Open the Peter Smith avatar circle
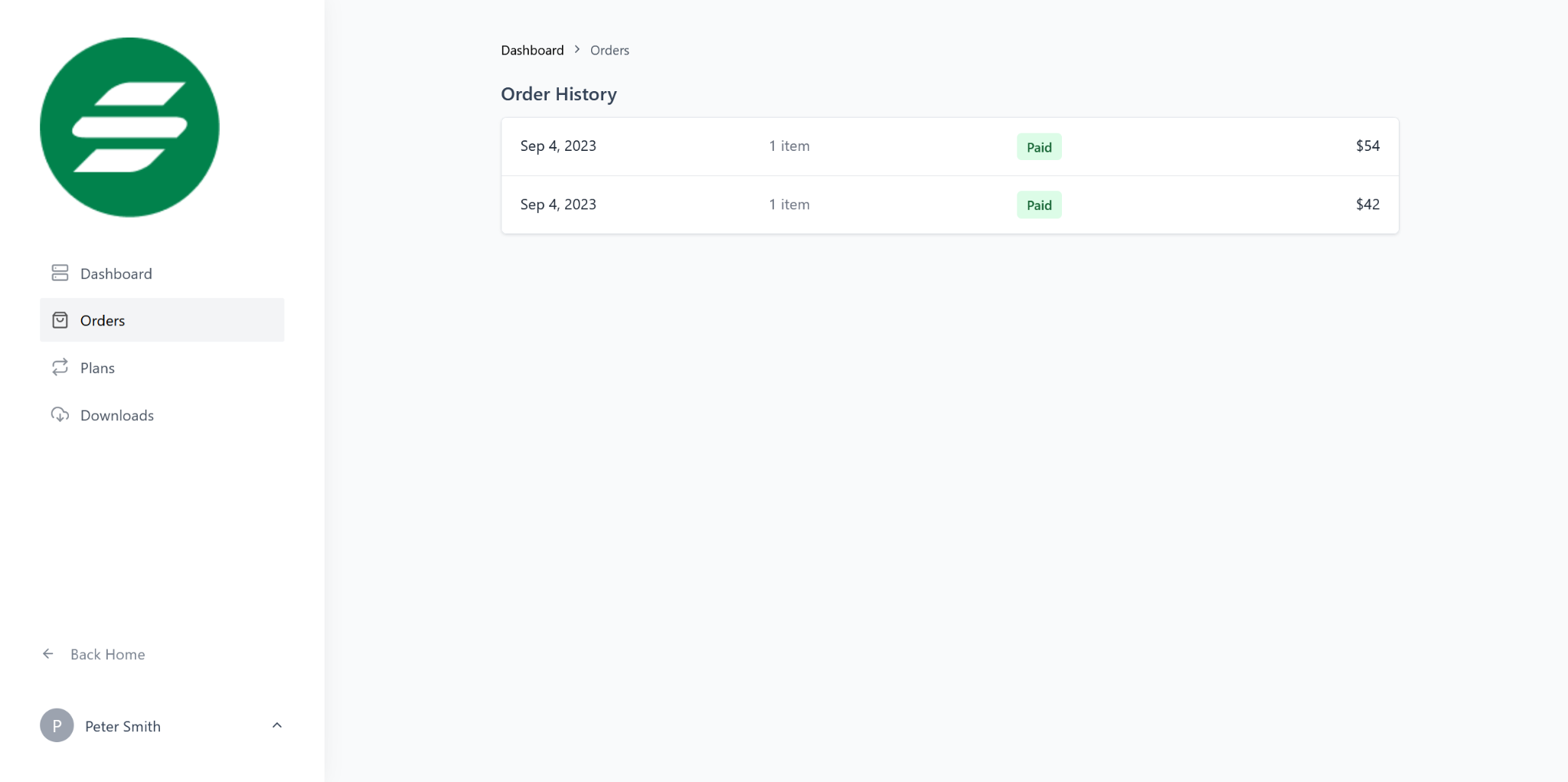 point(56,725)
